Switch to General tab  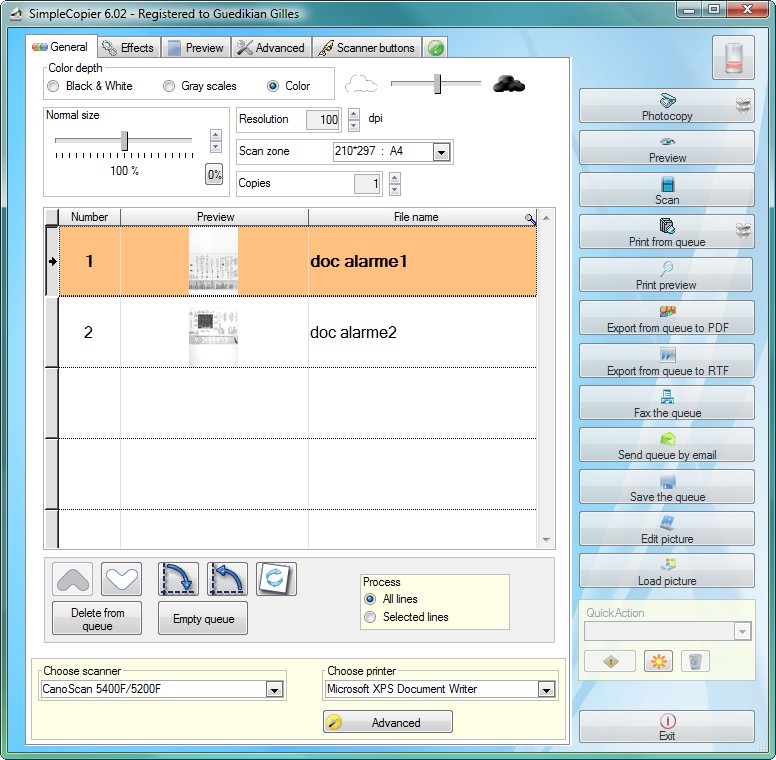click(61, 47)
